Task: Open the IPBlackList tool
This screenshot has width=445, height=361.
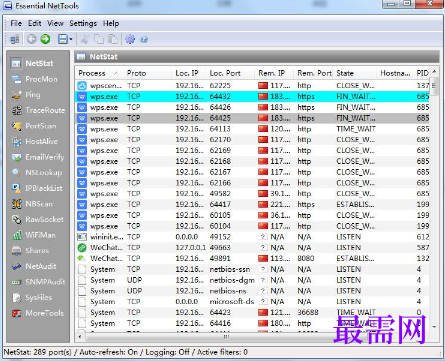Action: pyautogui.click(x=37, y=188)
